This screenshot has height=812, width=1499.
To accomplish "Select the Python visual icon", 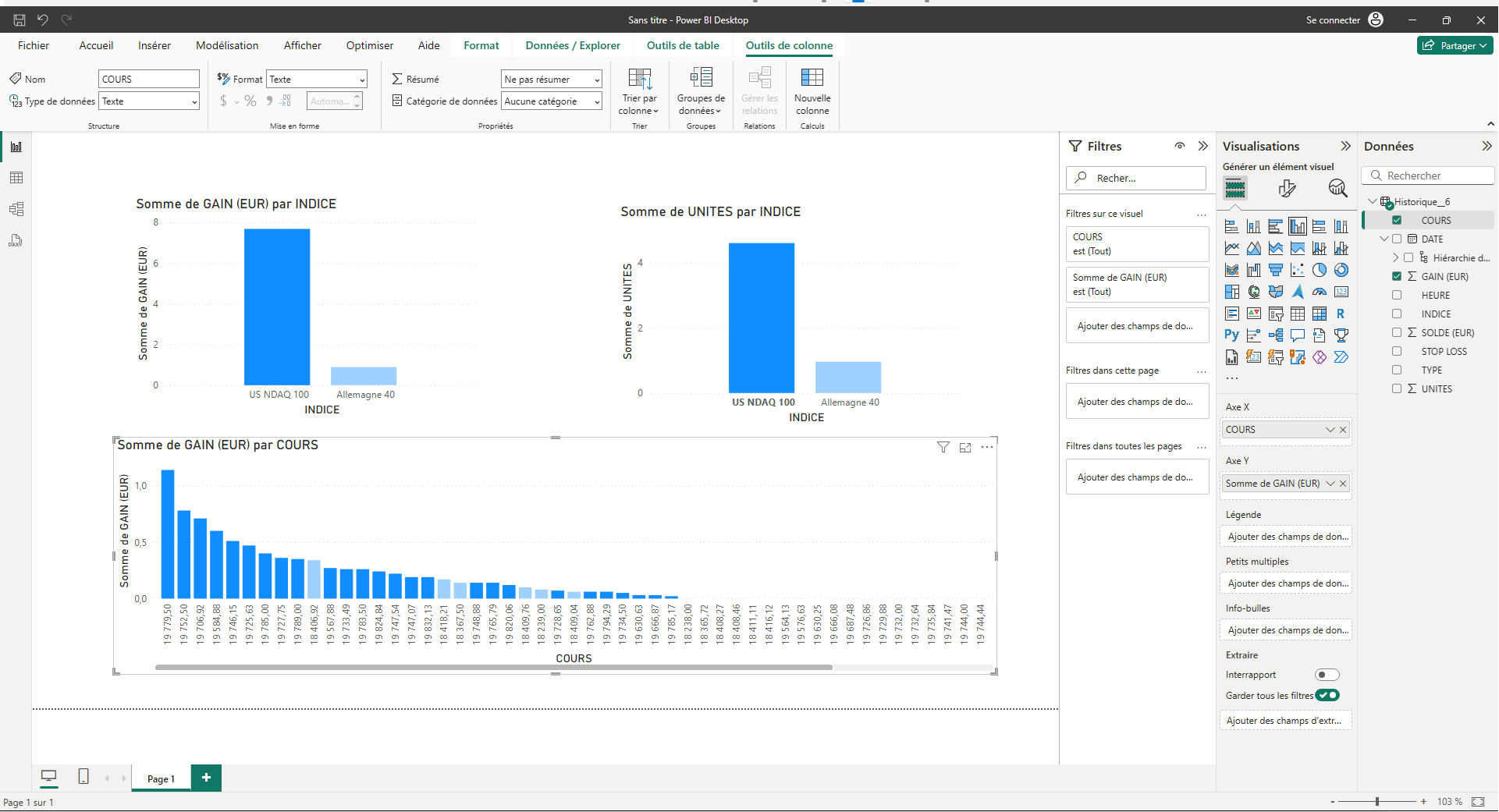I will (1231, 335).
